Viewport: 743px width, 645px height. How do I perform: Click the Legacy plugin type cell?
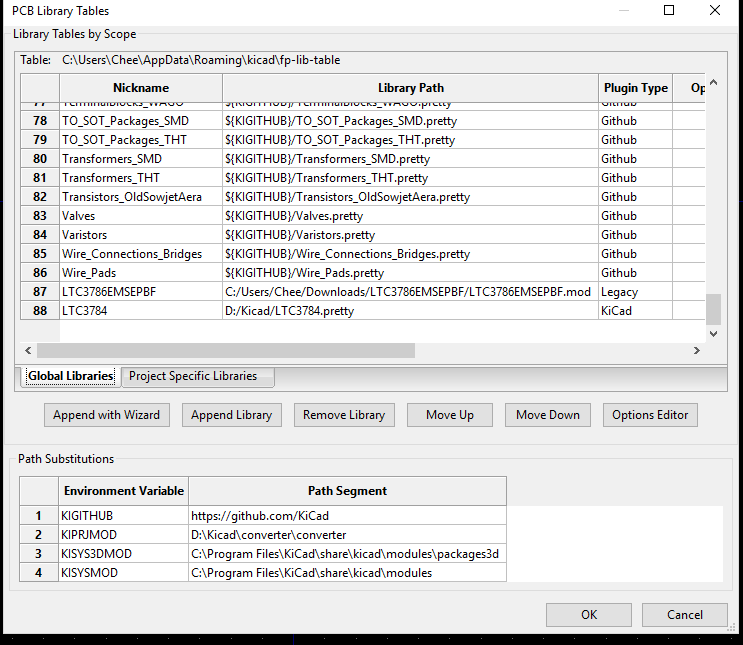pos(635,291)
